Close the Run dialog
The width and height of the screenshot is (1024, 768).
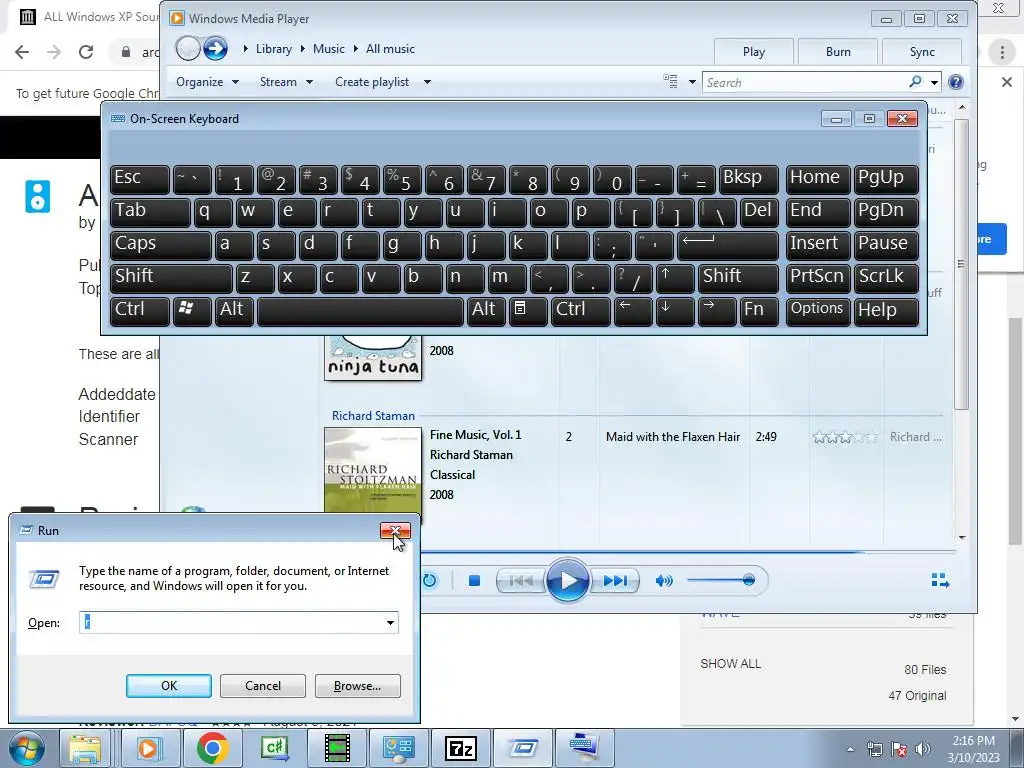pyautogui.click(x=395, y=530)
